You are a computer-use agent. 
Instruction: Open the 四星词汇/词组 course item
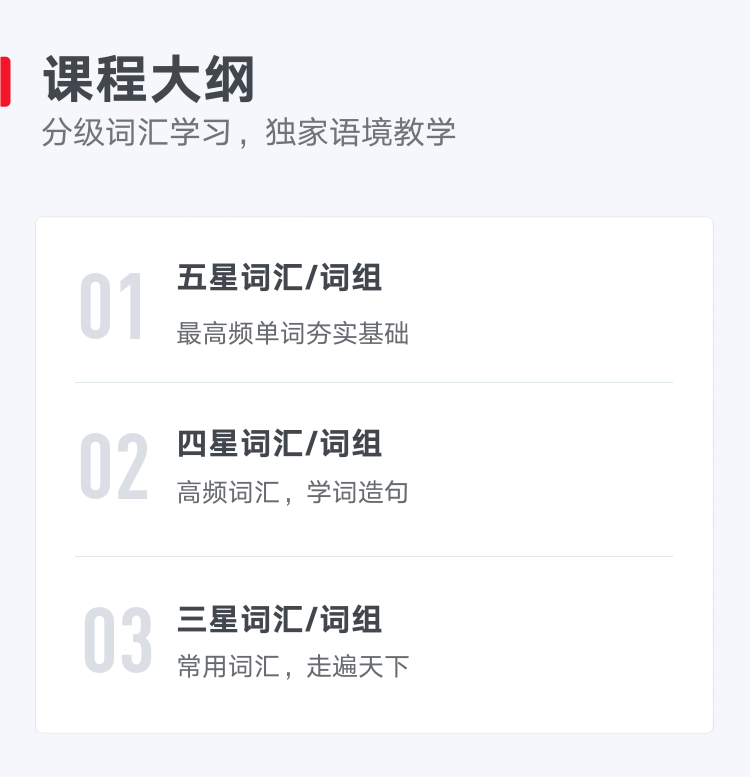279,443
